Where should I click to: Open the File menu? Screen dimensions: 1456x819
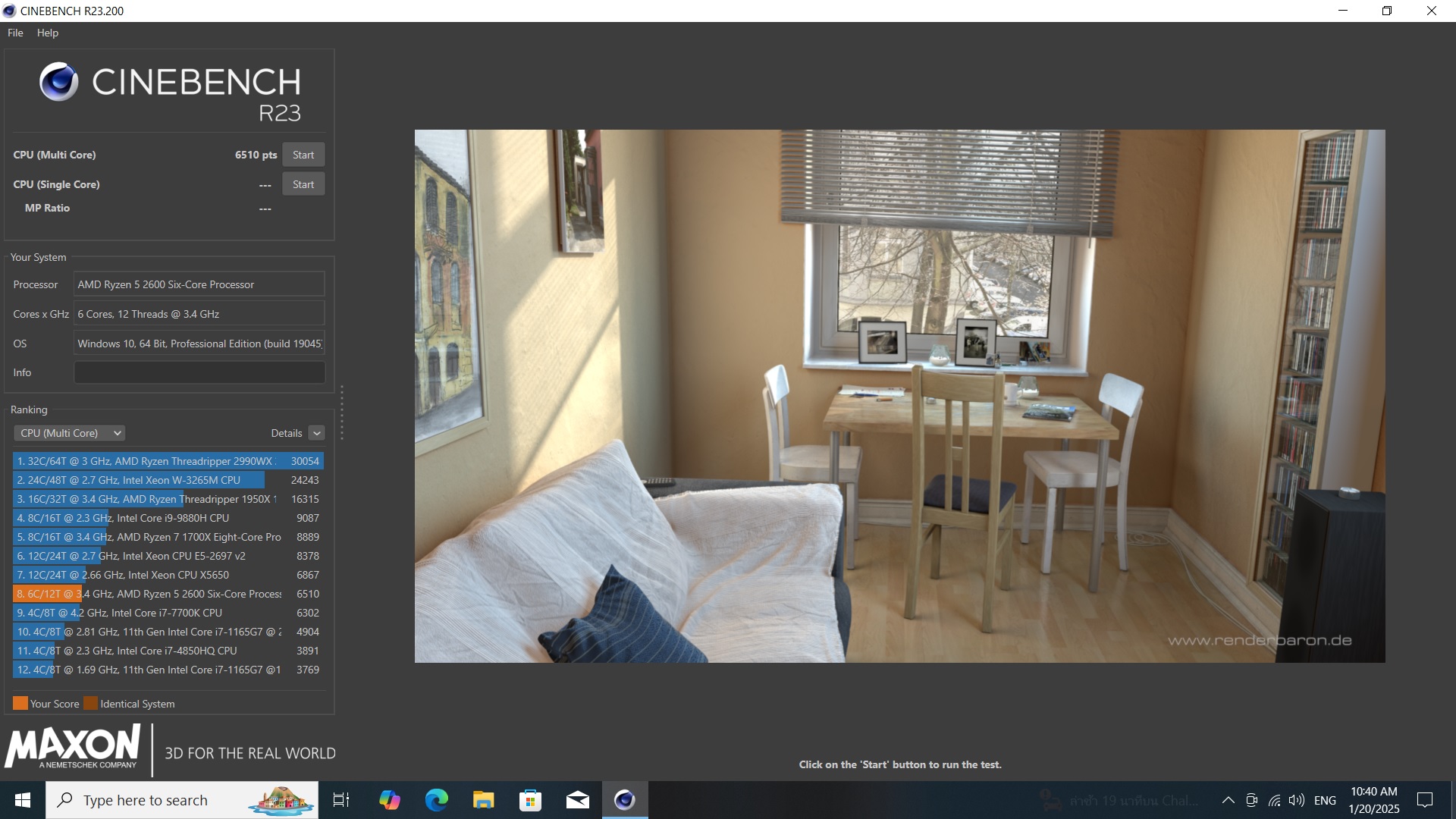[15, 33]
